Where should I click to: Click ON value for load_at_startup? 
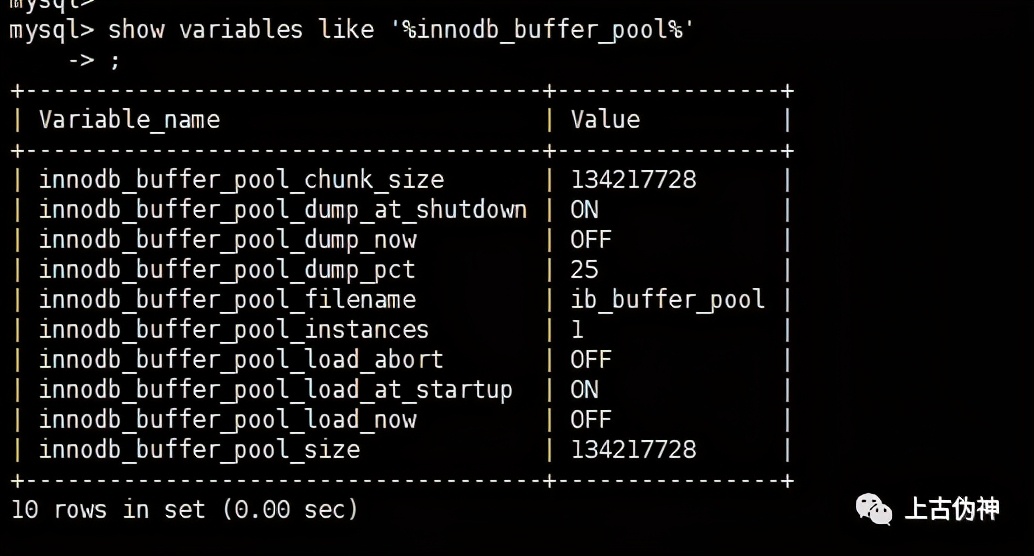pos(584,389)
